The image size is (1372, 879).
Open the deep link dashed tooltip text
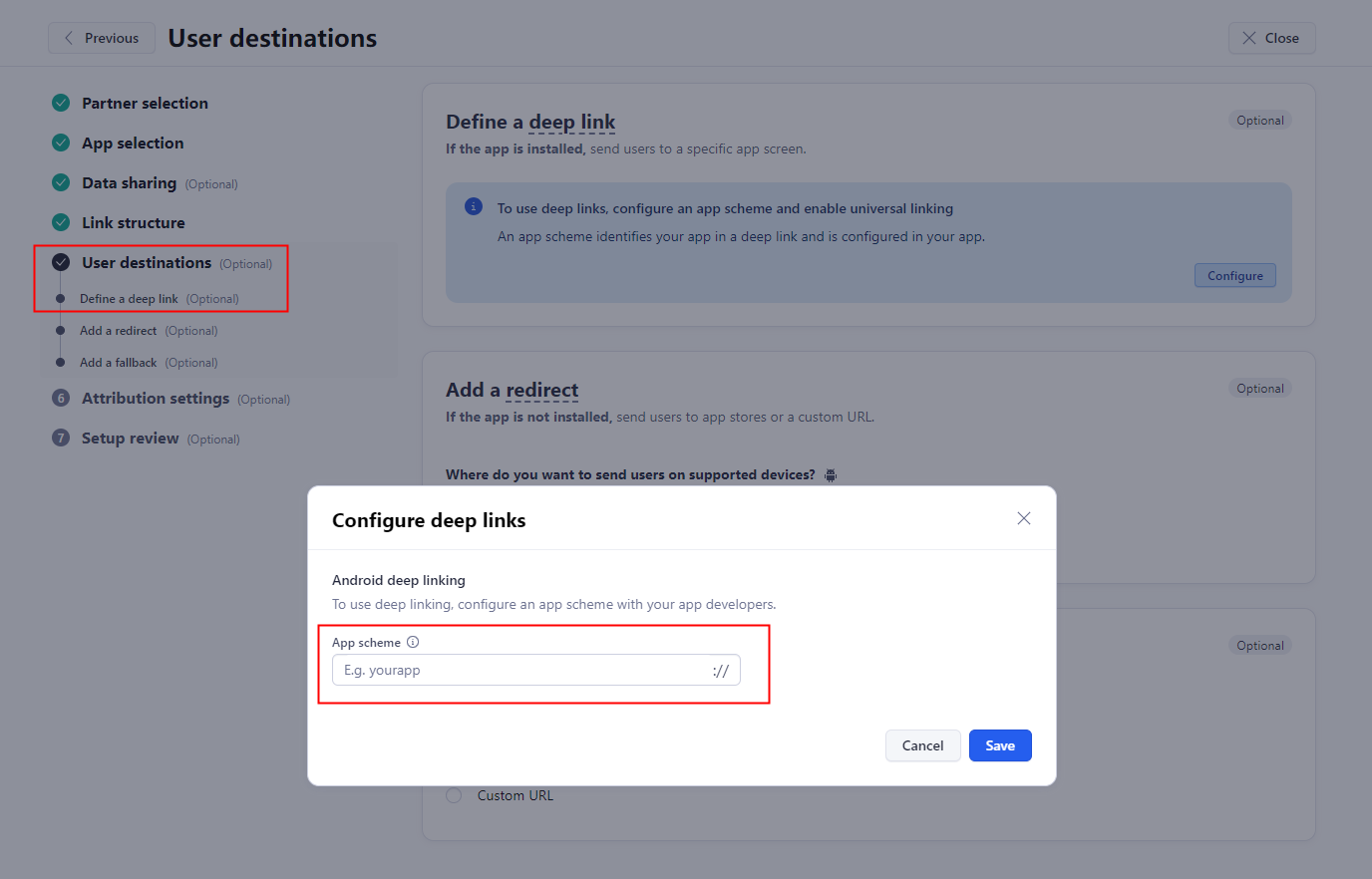click(571, 121)
